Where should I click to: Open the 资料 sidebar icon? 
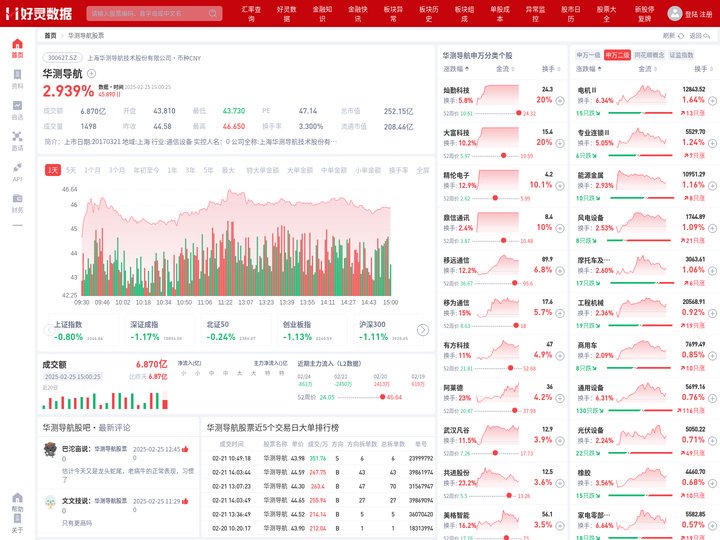click(17, 79)
